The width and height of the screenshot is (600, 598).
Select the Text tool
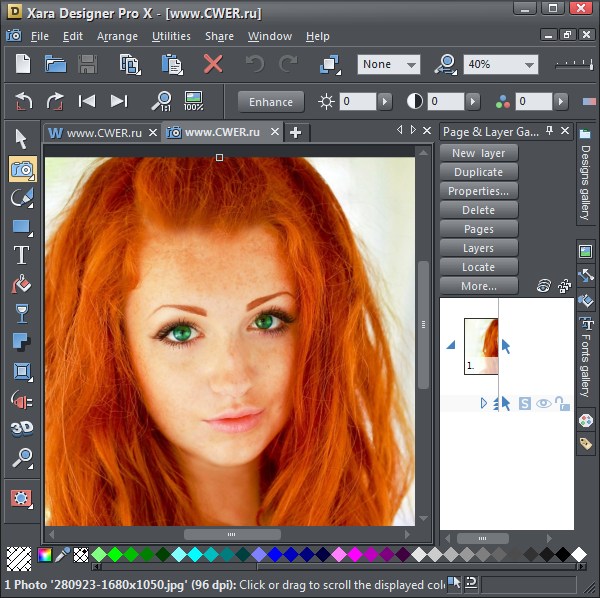[x=21, y=254]
